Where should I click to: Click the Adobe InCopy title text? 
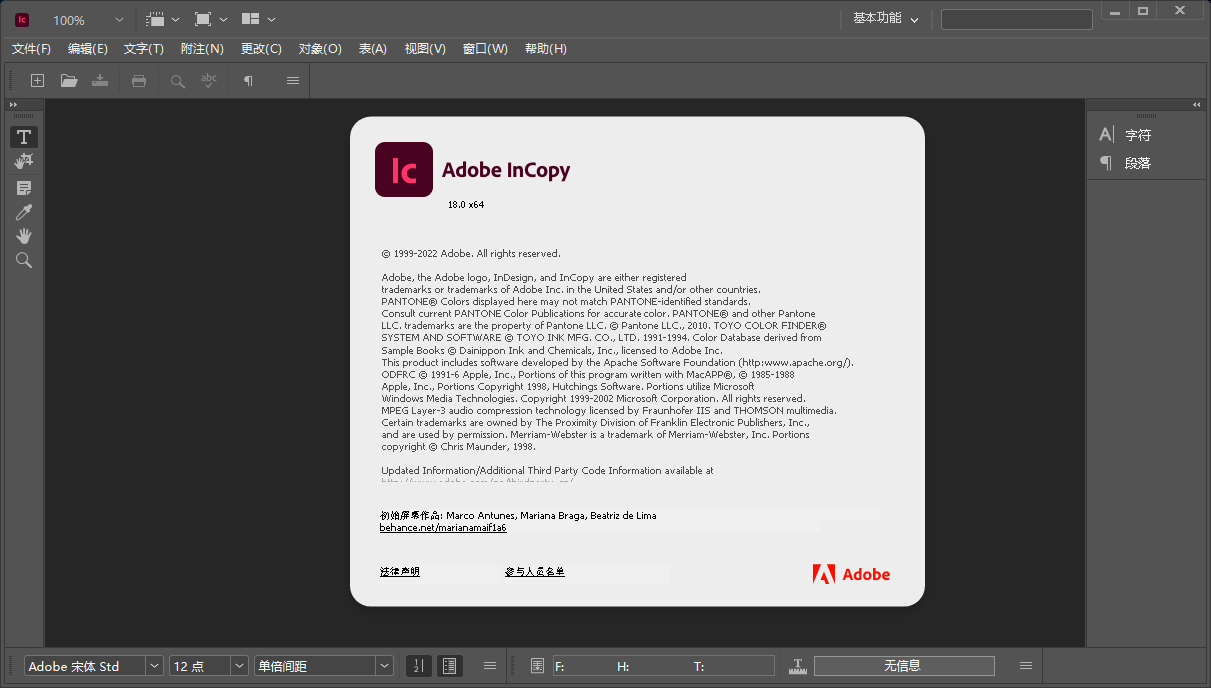tap(506, 170)
